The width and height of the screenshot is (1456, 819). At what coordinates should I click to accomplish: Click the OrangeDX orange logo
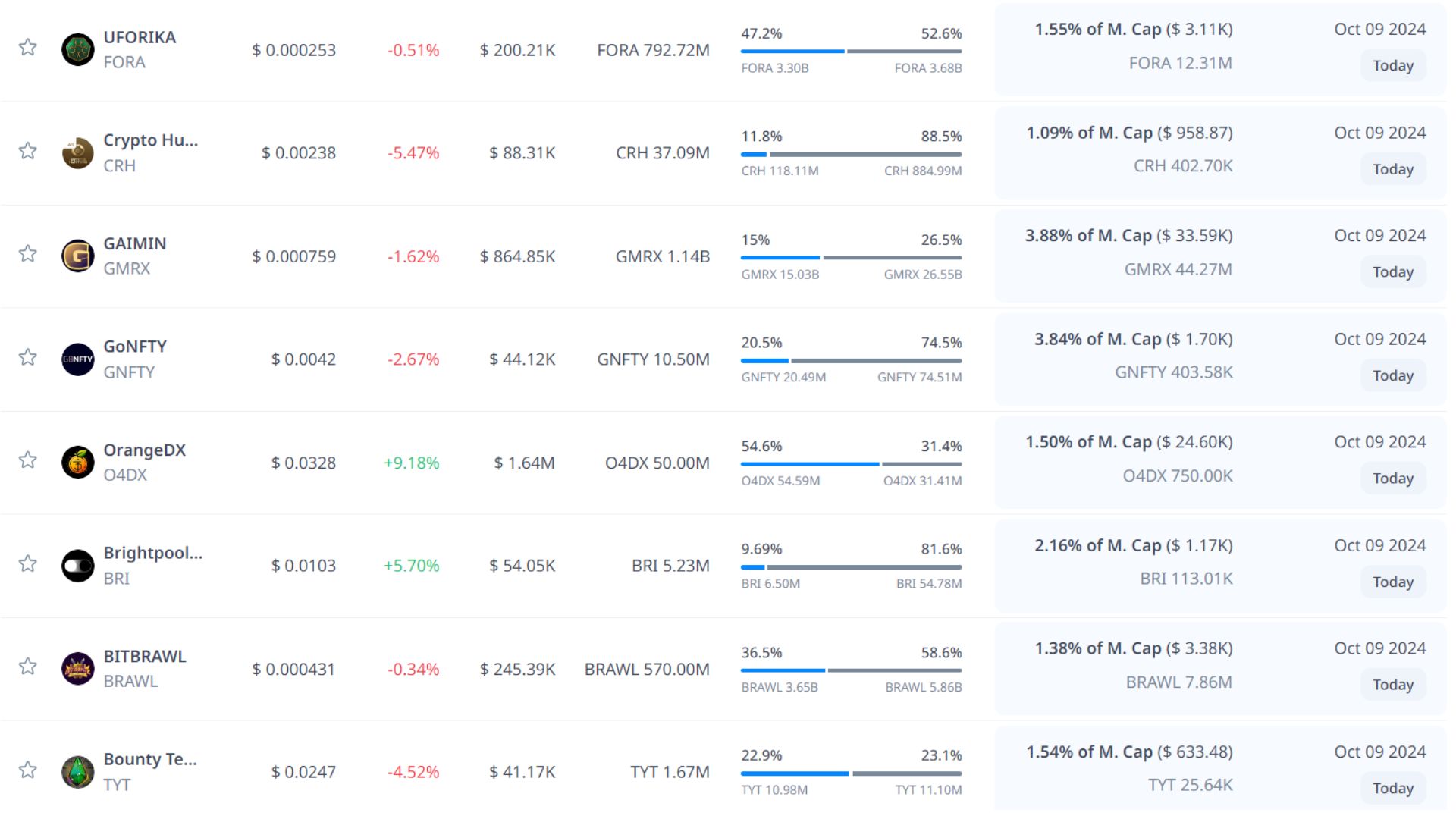tap(77, 463)
